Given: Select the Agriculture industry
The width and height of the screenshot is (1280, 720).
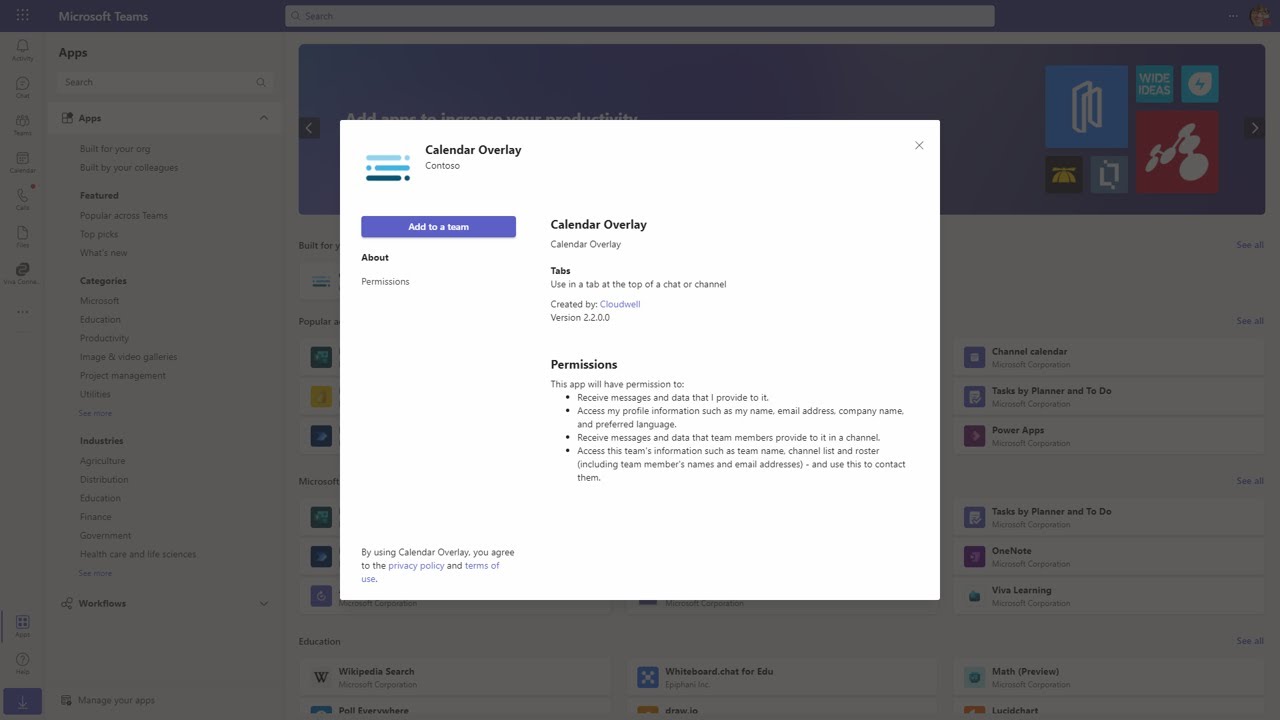Looking at the screenshot, I should [x=103, y=461].
